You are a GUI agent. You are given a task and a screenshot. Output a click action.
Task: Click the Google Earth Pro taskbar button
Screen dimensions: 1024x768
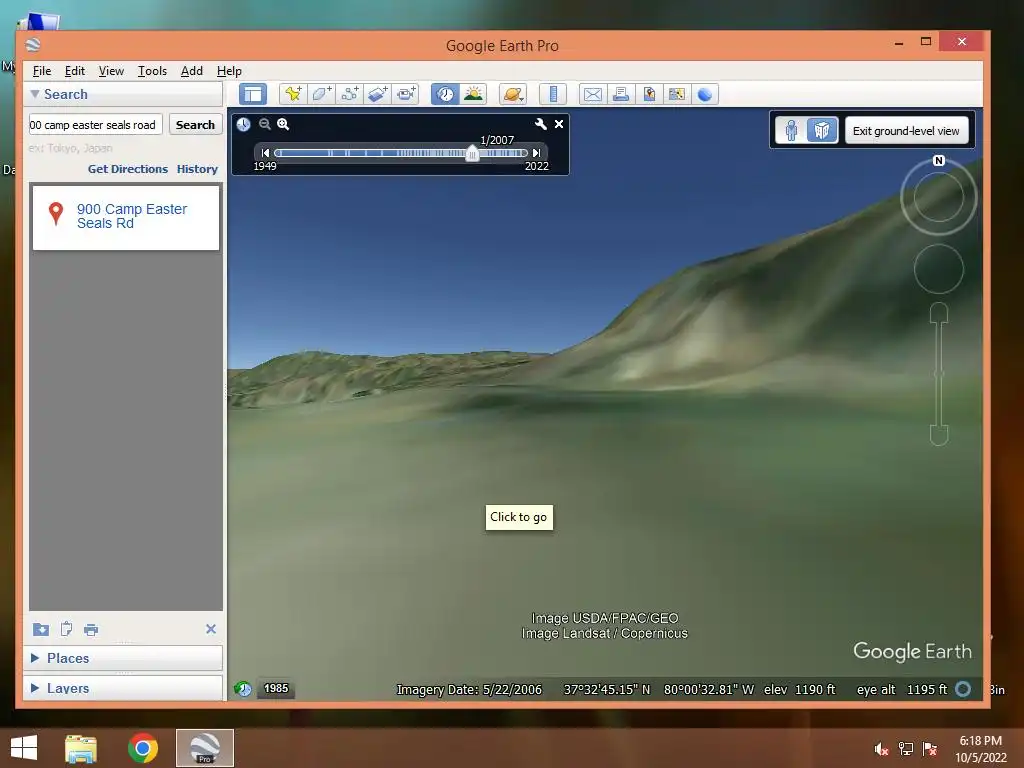click(204, 748)
